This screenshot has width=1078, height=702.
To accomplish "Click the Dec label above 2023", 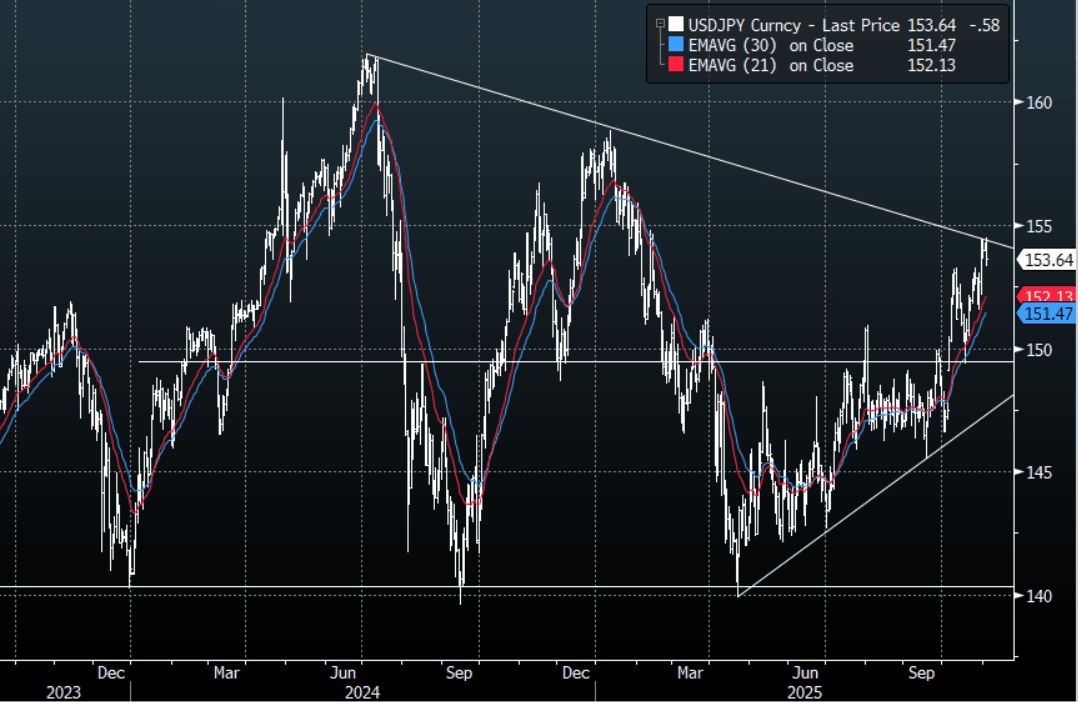I will (111, 672).
